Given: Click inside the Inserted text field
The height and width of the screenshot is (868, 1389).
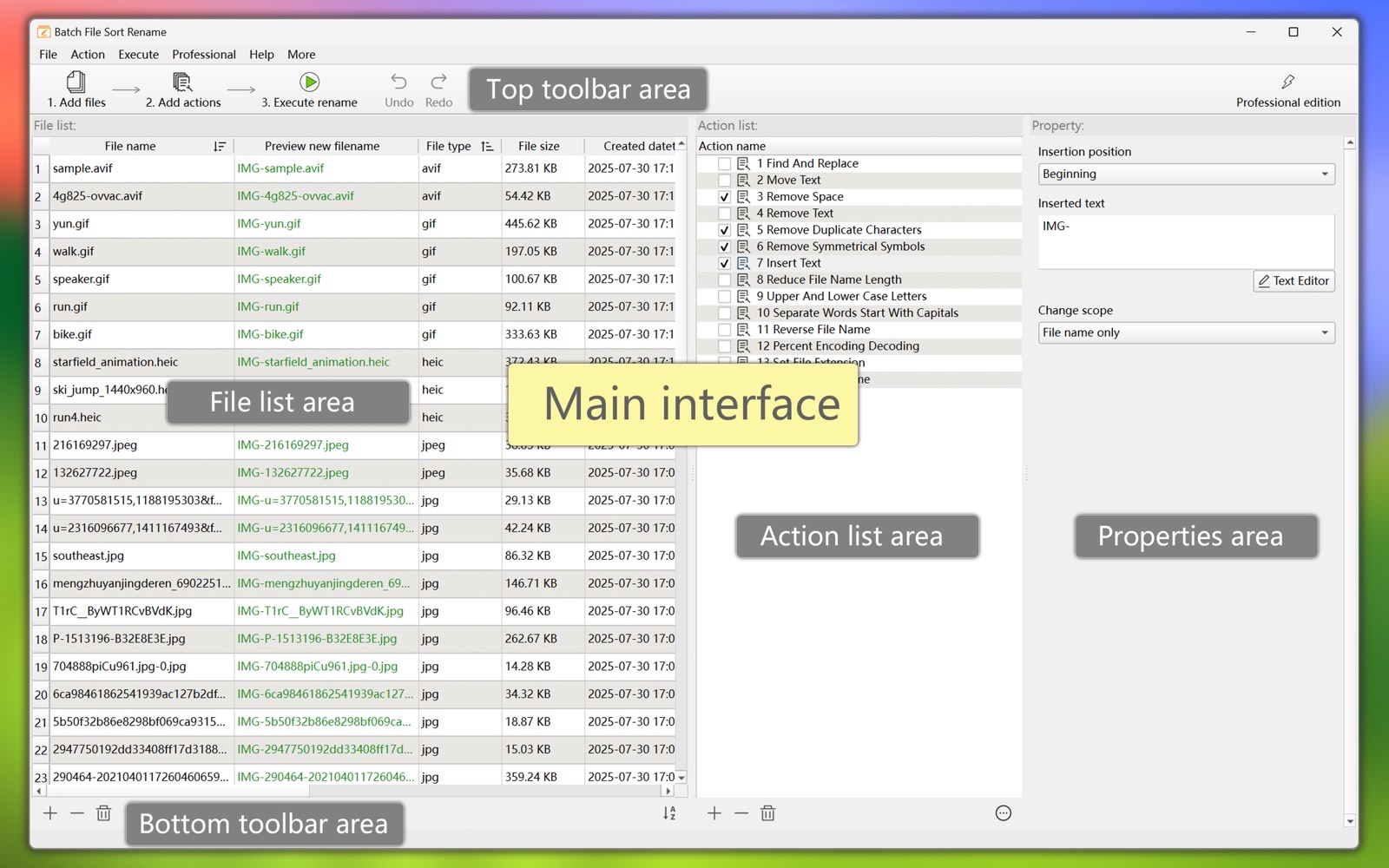Looking at the screenshot, I should pyautogui.click(x=1186, y=242).
